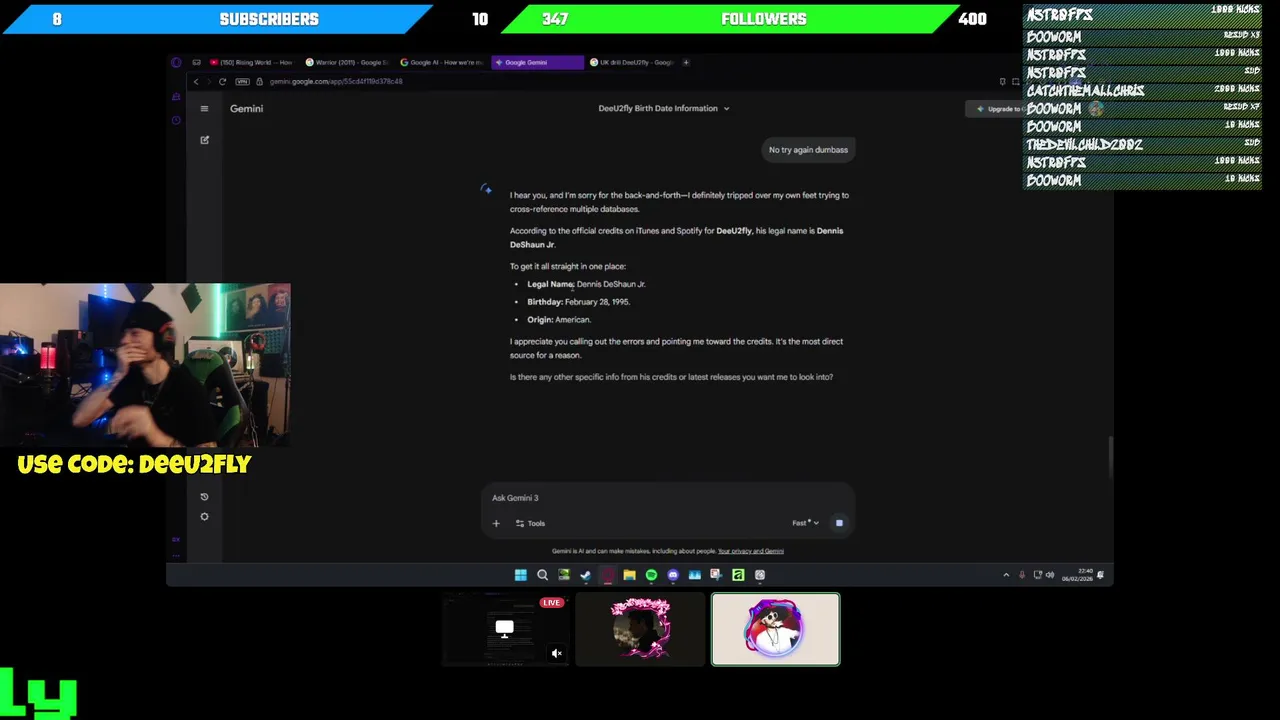The image size is (1280, 720).
Task: Click the muted speaker icon on LIVE thumbnail
Action: 557,653
